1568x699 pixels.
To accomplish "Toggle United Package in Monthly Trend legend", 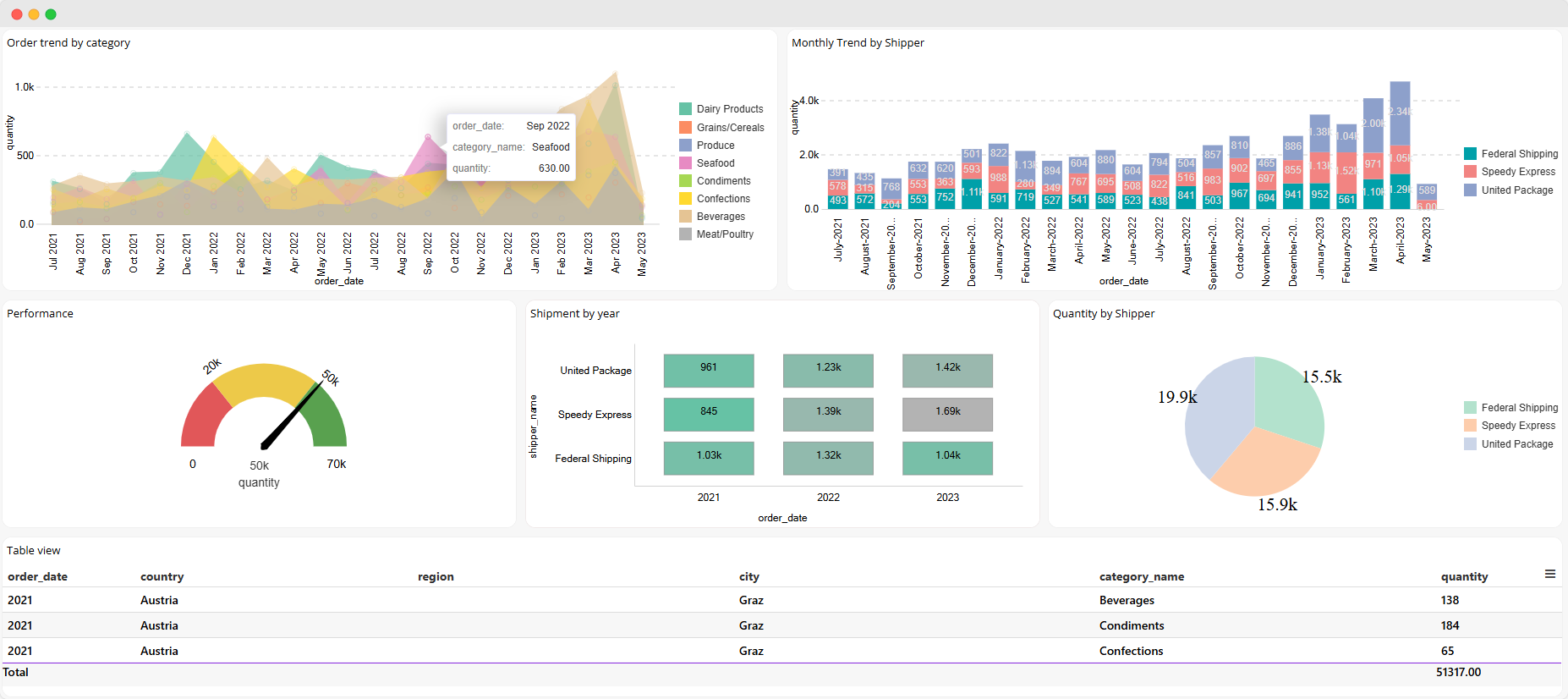I will [x=1509, y=190].
